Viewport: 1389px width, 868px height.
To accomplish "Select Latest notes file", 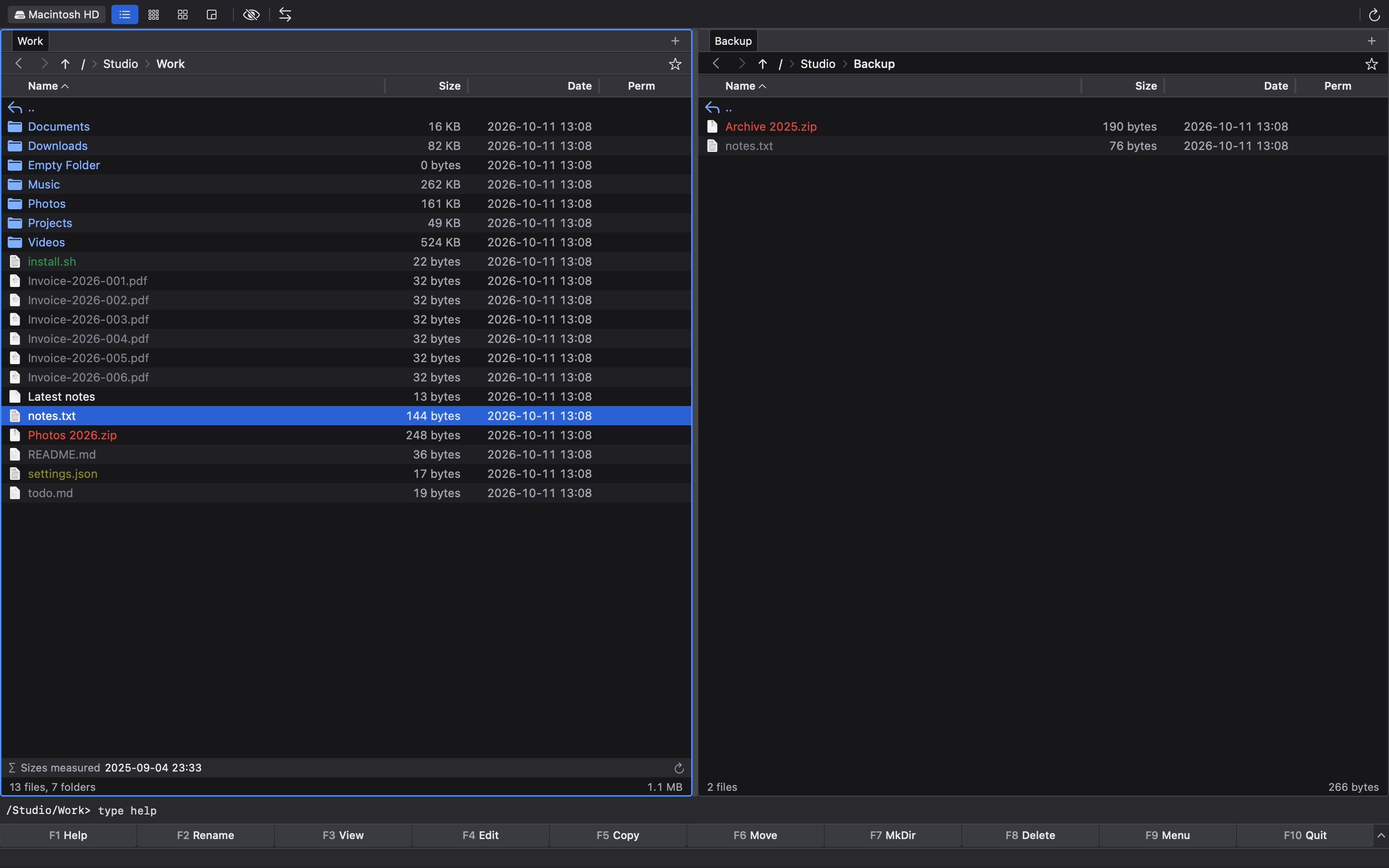I will [x=346, y=397].
